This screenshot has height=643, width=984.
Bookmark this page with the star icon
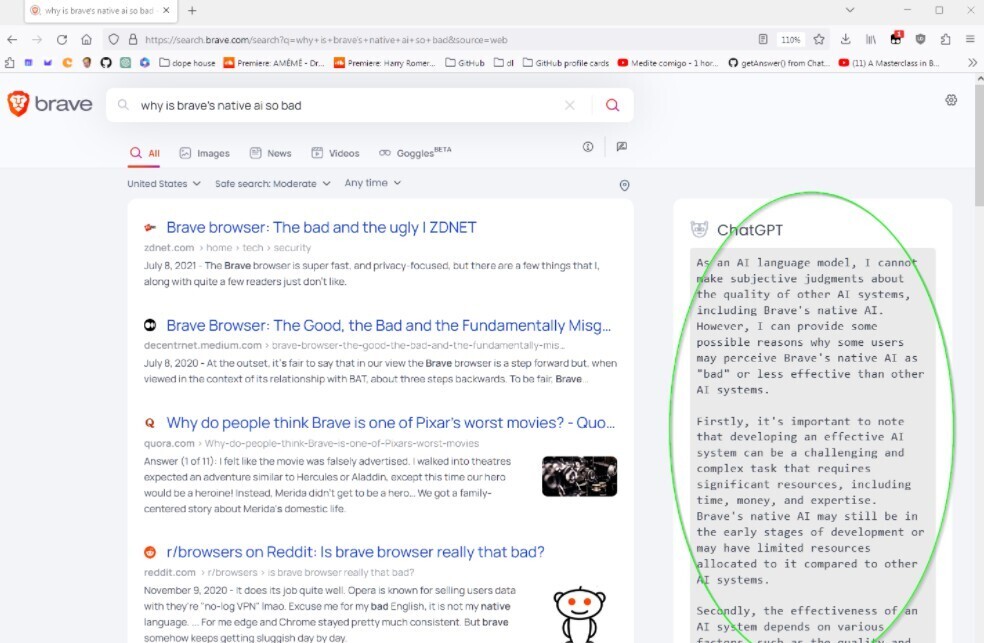(819, 39)
